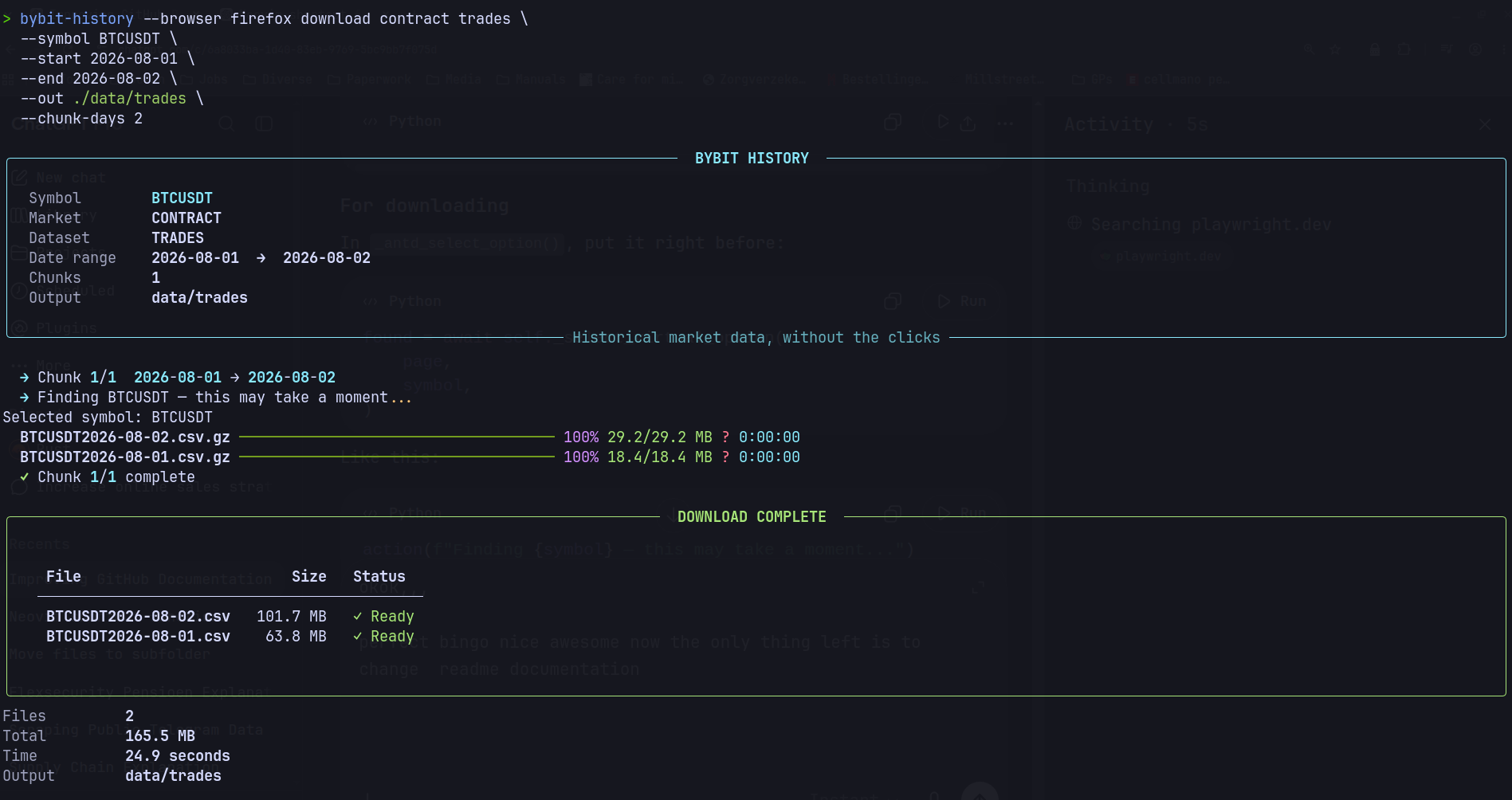
Task: Click the BTCUSDT2026-08-01.csv.gz progress bar
Action: 397,457
